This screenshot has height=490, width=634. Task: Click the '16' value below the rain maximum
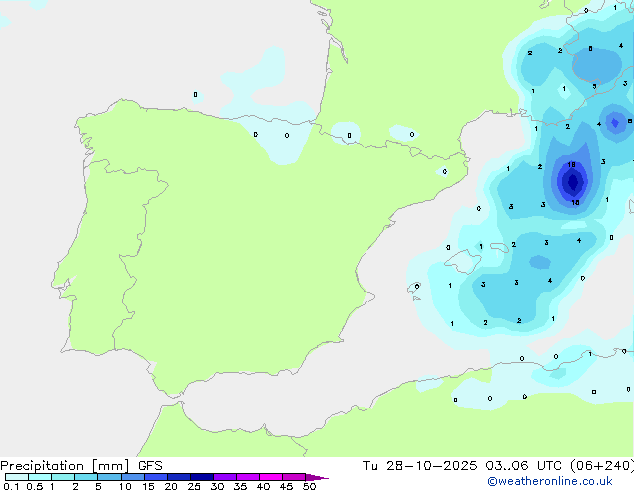pyautogui.click(x=575, y=202)
